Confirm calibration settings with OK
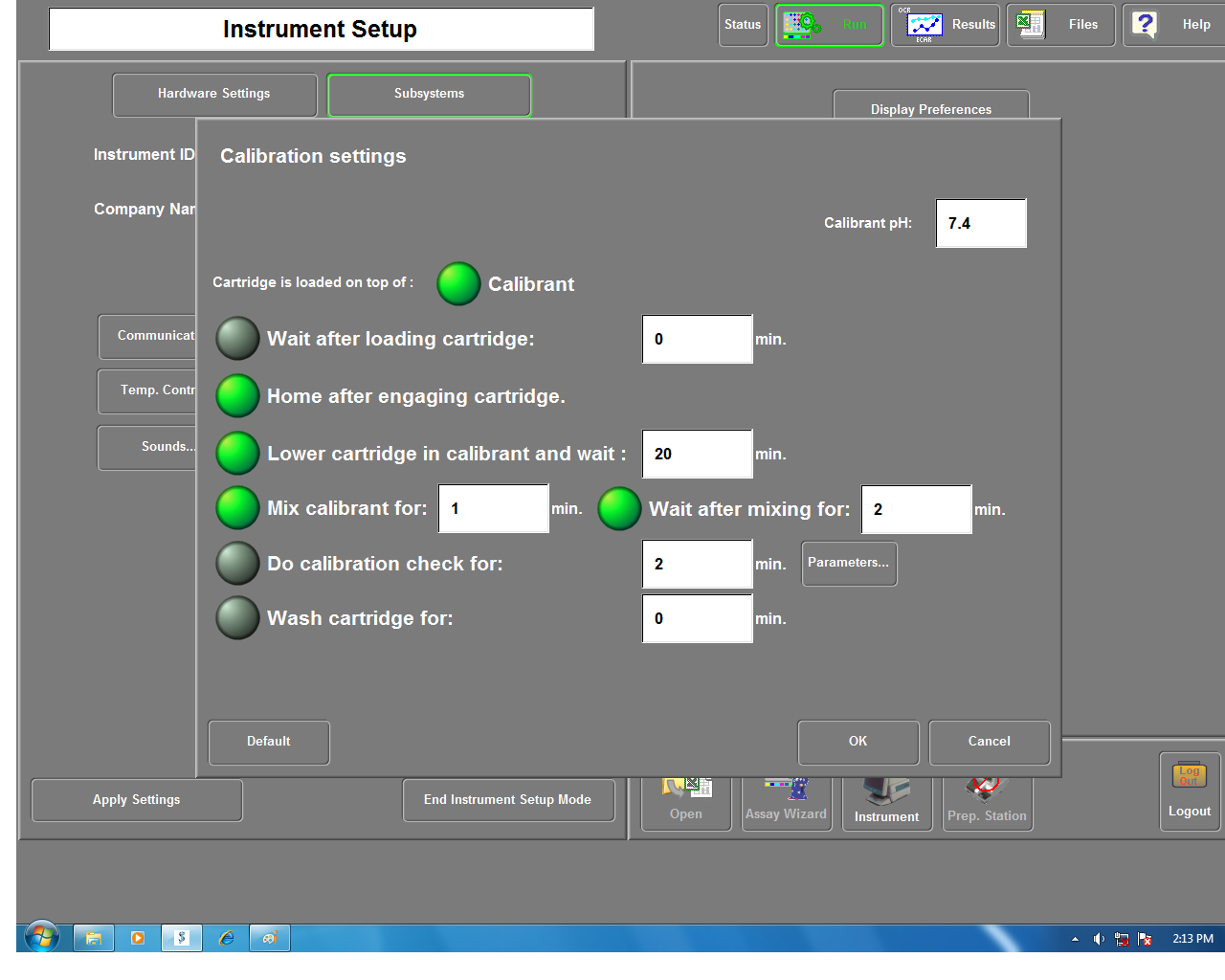This screenshot has height=980, width=1225. tap(858, 742)
